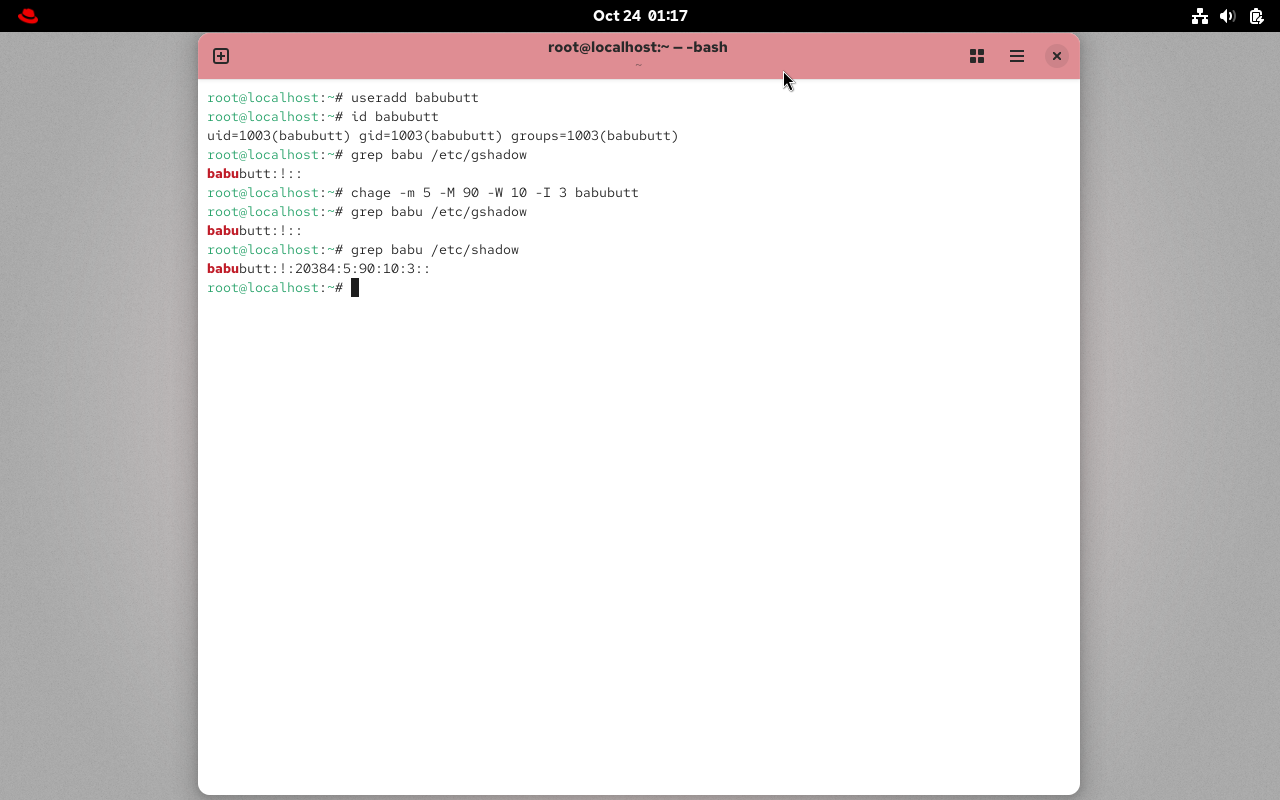Image resolution: width=1280 pixels, height=800 pixels.
Task: Click the wired network status icon
Action: coord(1199,16)
